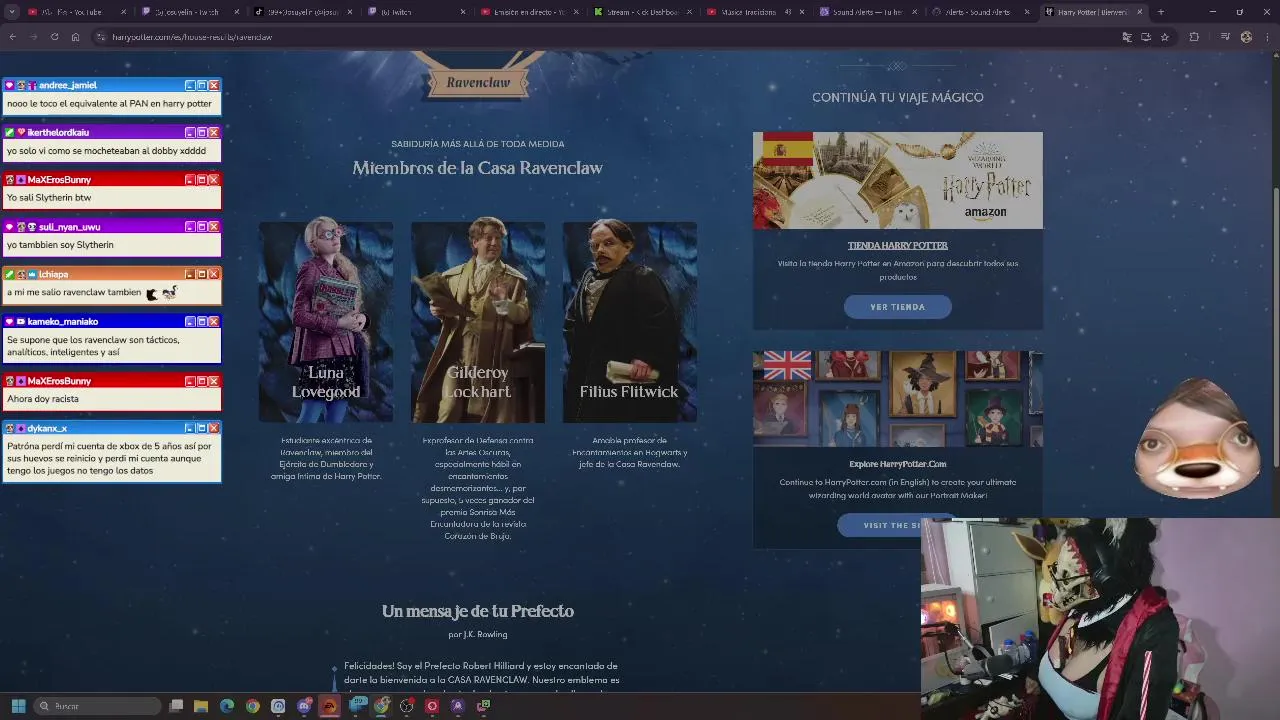Image resolution: width=1280 pixels, height=720 pixels.
Task: Select the Luna Lovegood character card
Action: pyautogui.click(x=326, y=322)
